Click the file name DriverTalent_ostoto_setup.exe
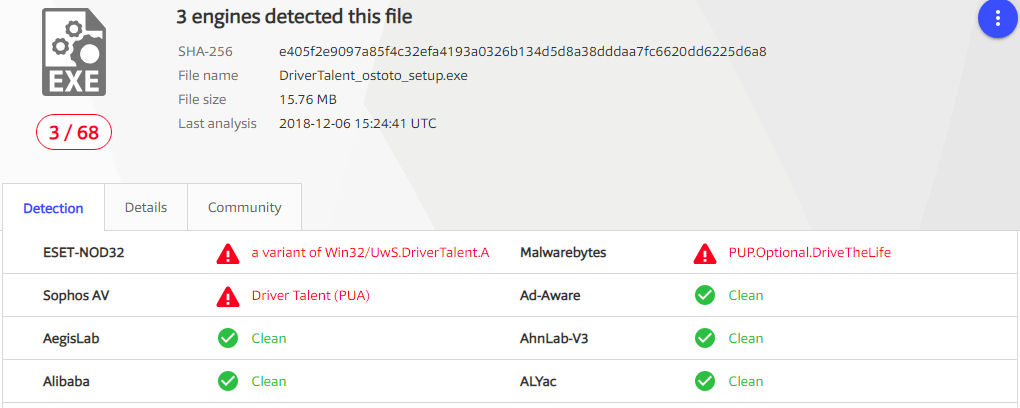 (x=374, y=75)
